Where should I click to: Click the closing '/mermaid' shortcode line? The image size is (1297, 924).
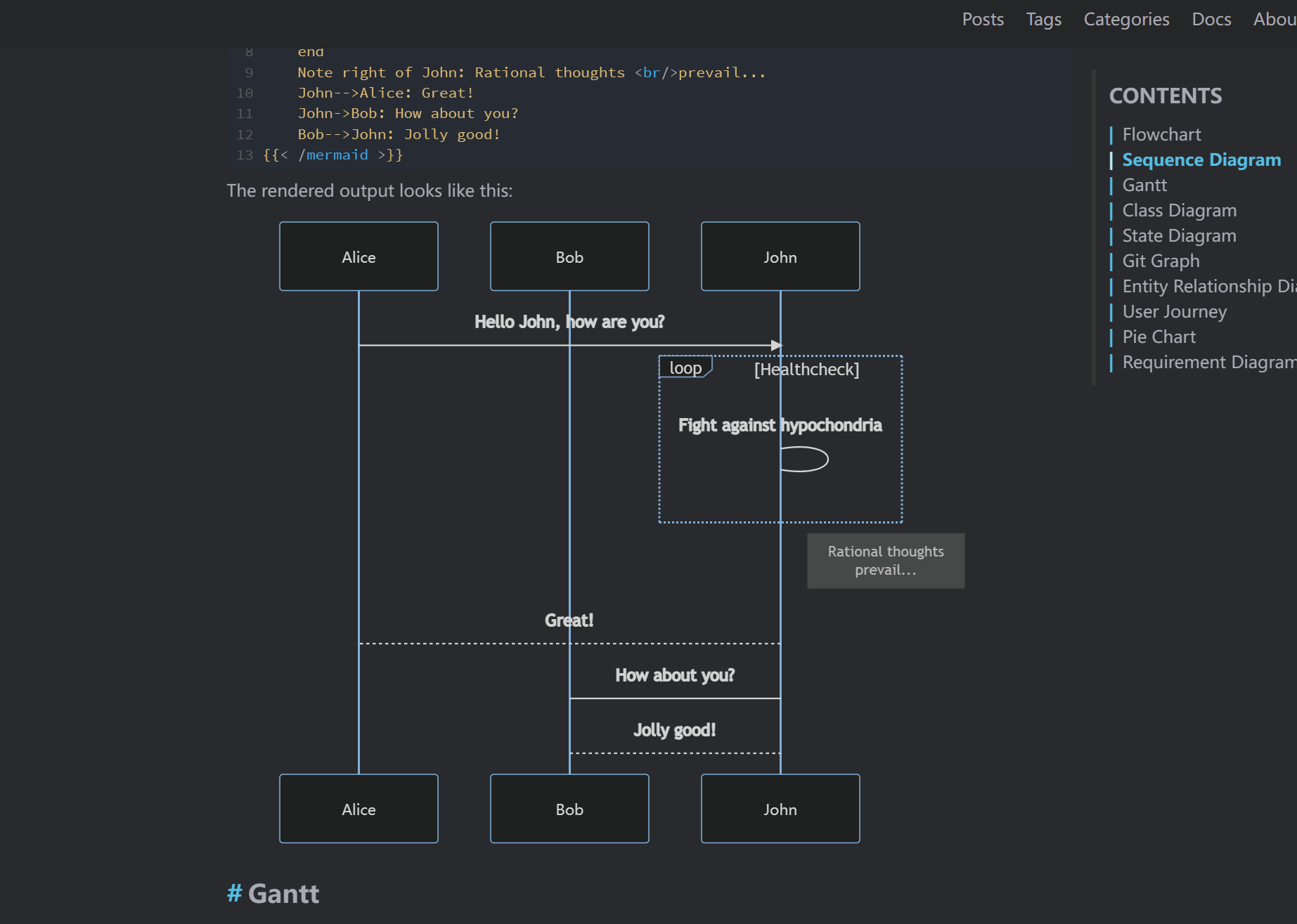333,155
